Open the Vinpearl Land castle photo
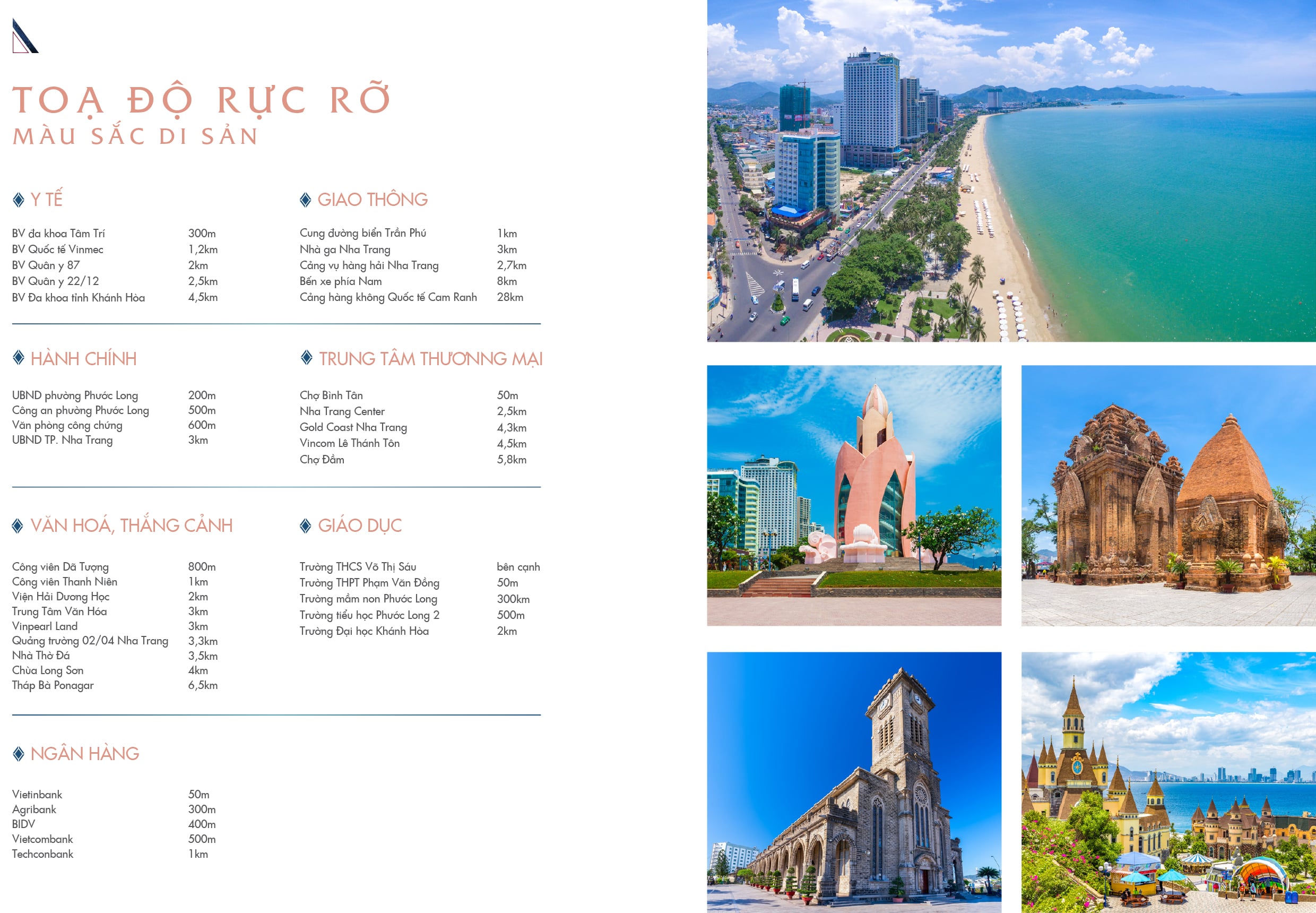Image resolution: width=1316 pixels, height=913 pixels. pos(1168,782)
